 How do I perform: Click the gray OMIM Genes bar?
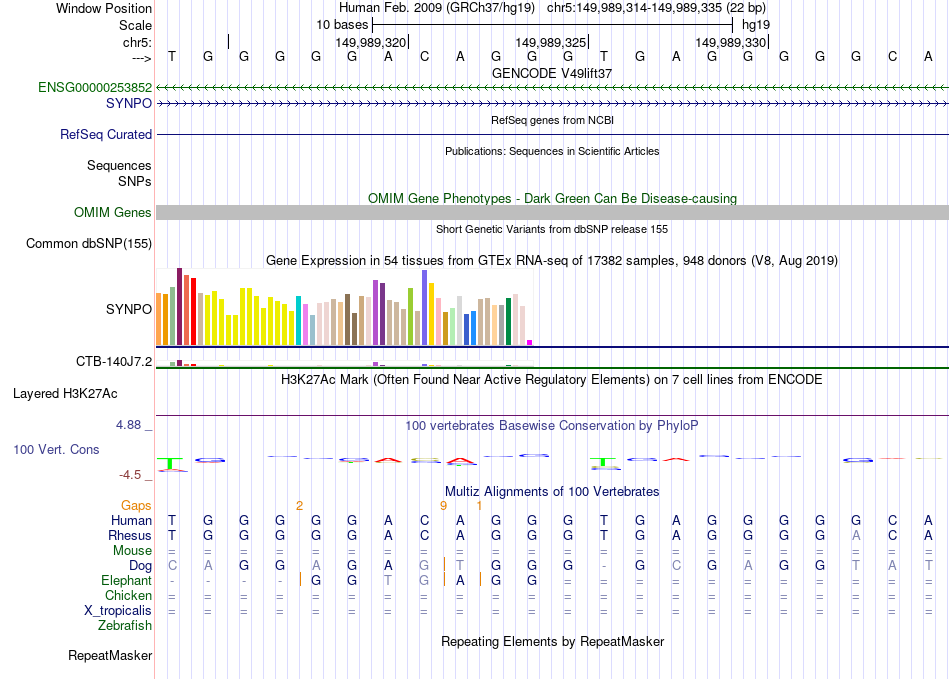click(553, 213)
